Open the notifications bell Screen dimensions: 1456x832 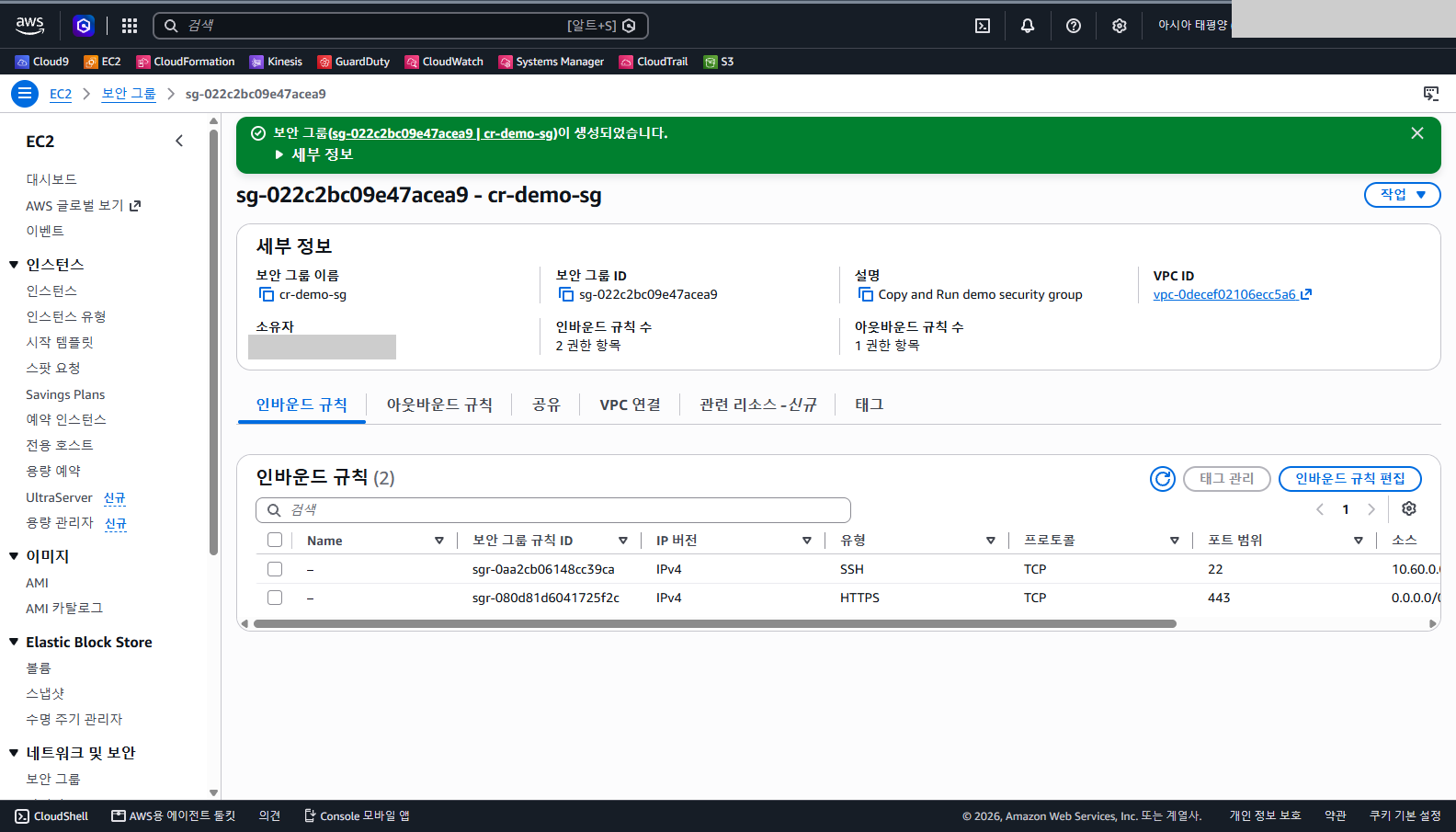point(1028,26)
